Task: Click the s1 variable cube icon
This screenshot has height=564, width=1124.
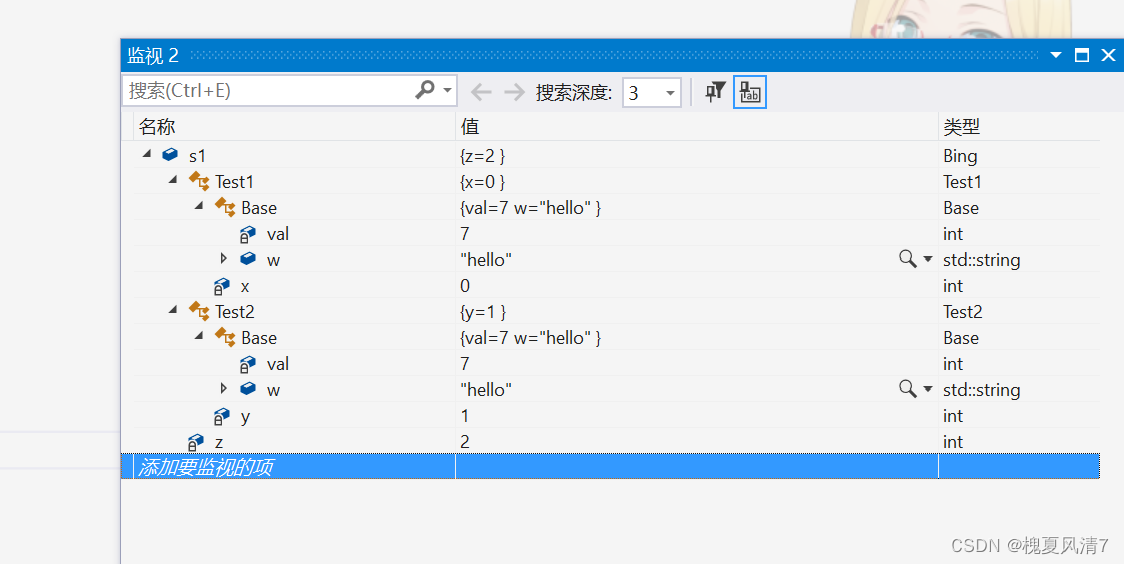Action: click(x=170, y=154)
